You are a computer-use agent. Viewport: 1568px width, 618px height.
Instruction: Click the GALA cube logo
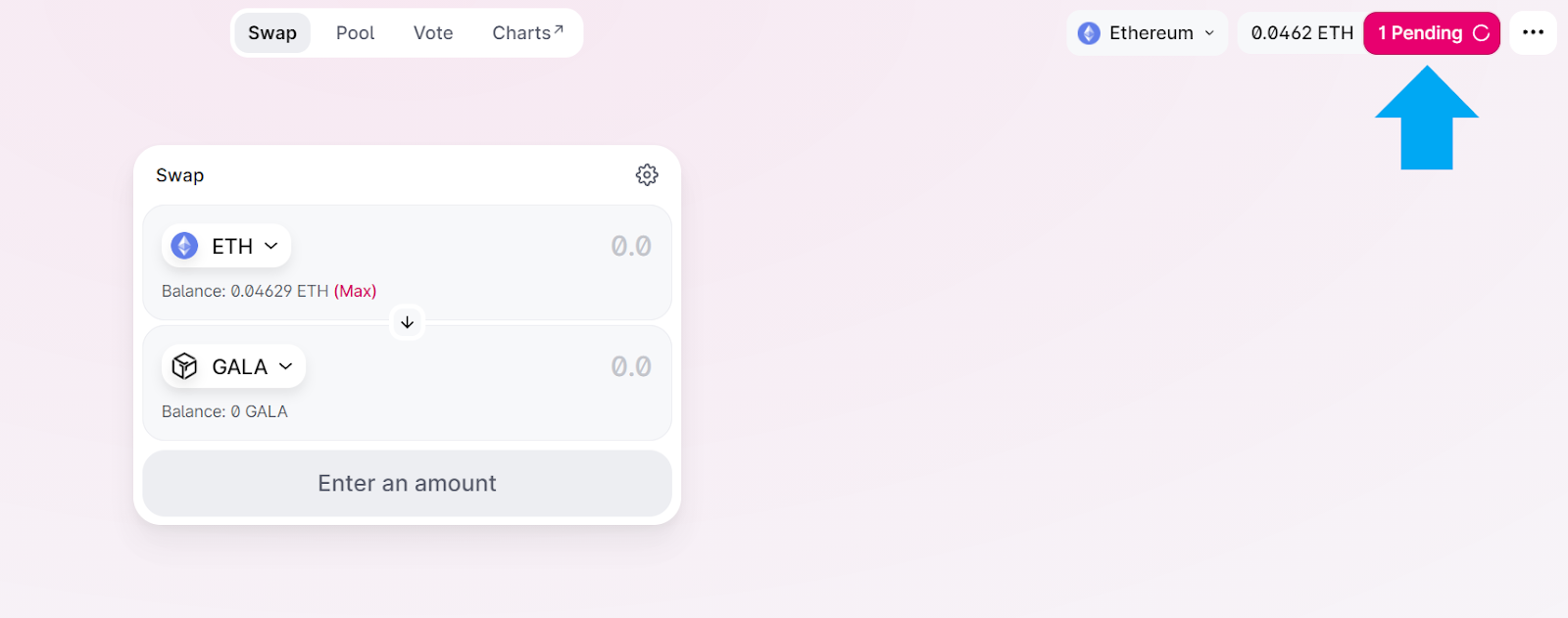click(x=184, y=366)
